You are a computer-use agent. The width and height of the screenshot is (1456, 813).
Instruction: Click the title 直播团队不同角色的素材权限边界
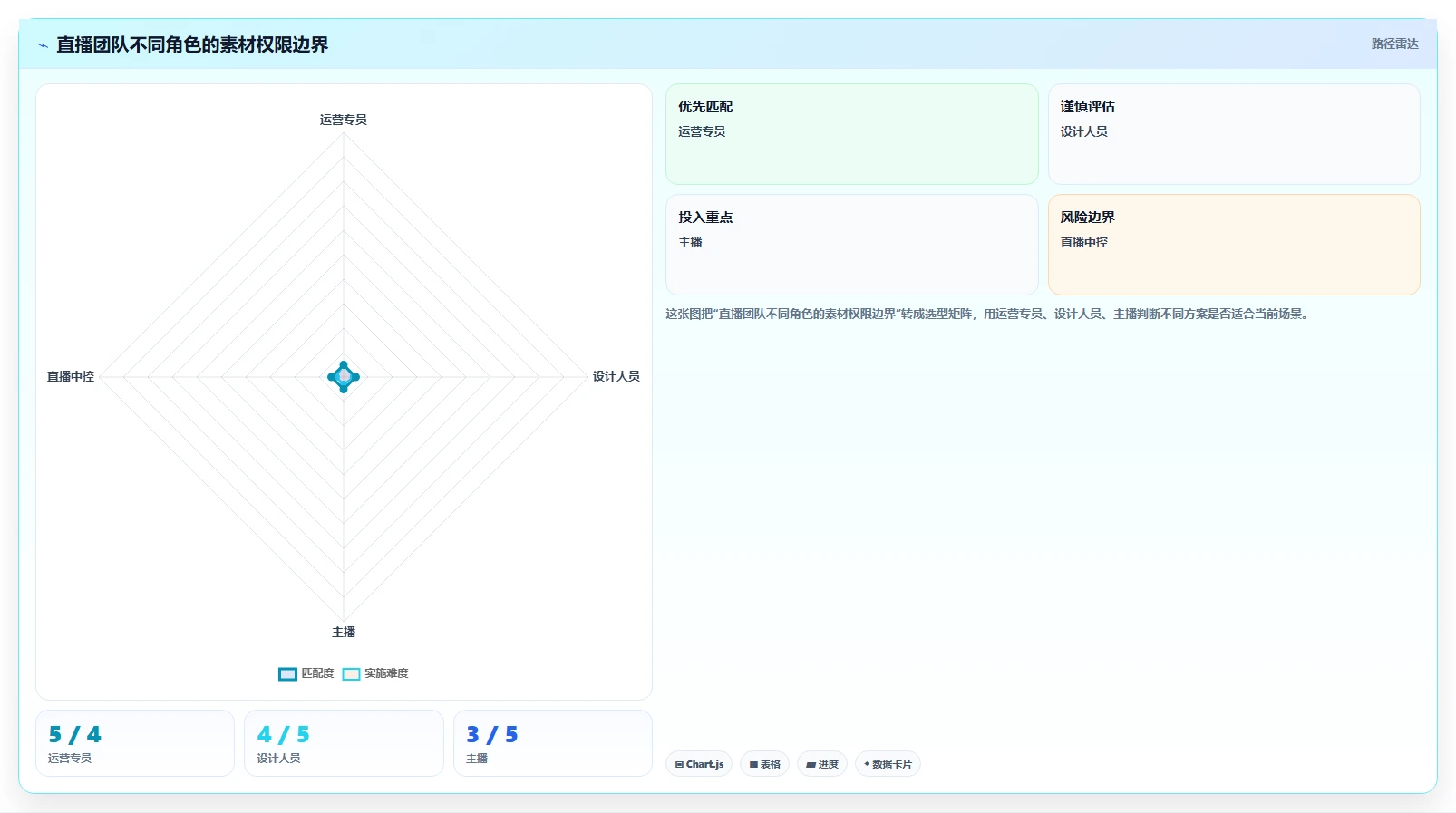coord(192,44)
